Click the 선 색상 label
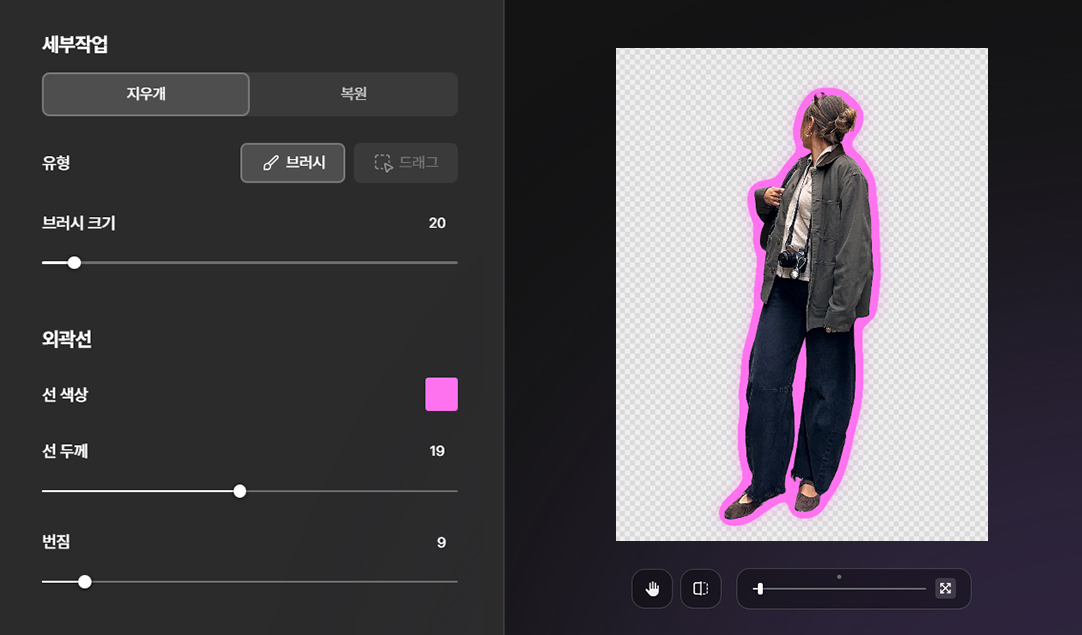This screenshot has height=635, width=1082. pos(65,395)
